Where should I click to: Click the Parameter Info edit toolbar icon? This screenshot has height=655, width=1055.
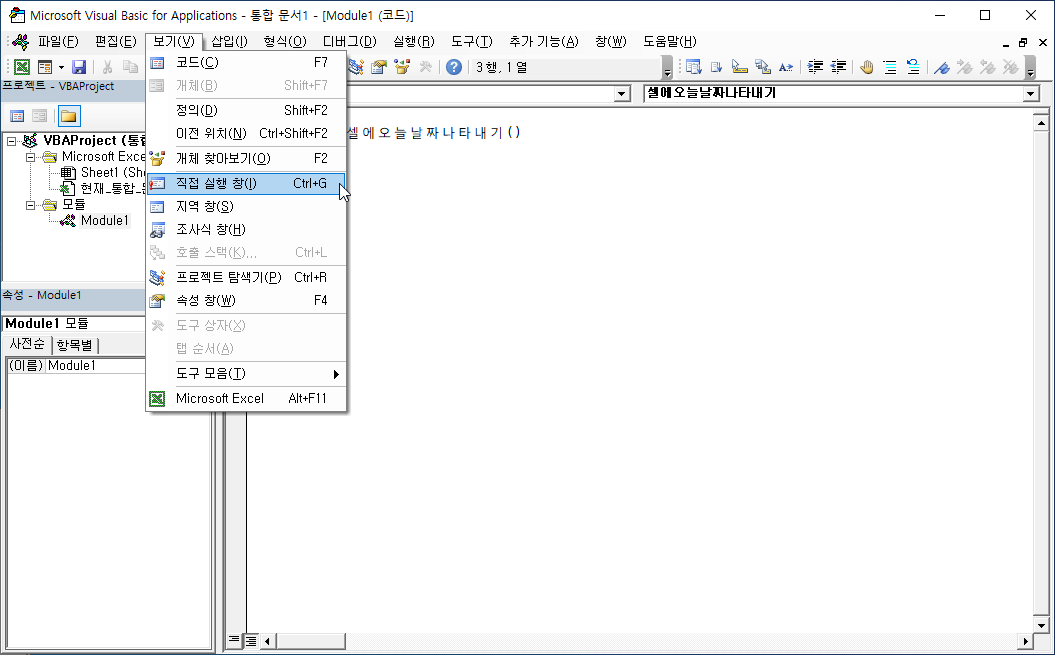763,67
